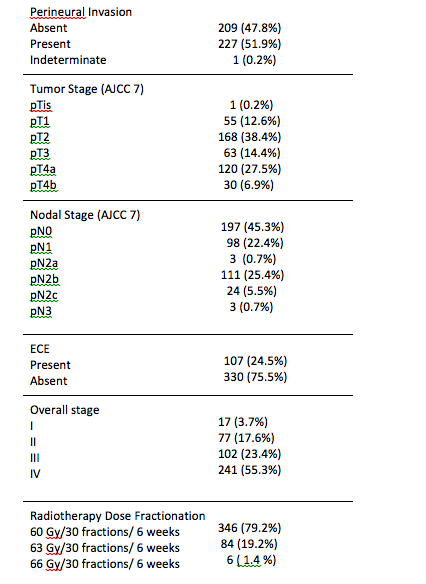Click the pN0 row label
This screenshot has width=426, height=584.
41,231
